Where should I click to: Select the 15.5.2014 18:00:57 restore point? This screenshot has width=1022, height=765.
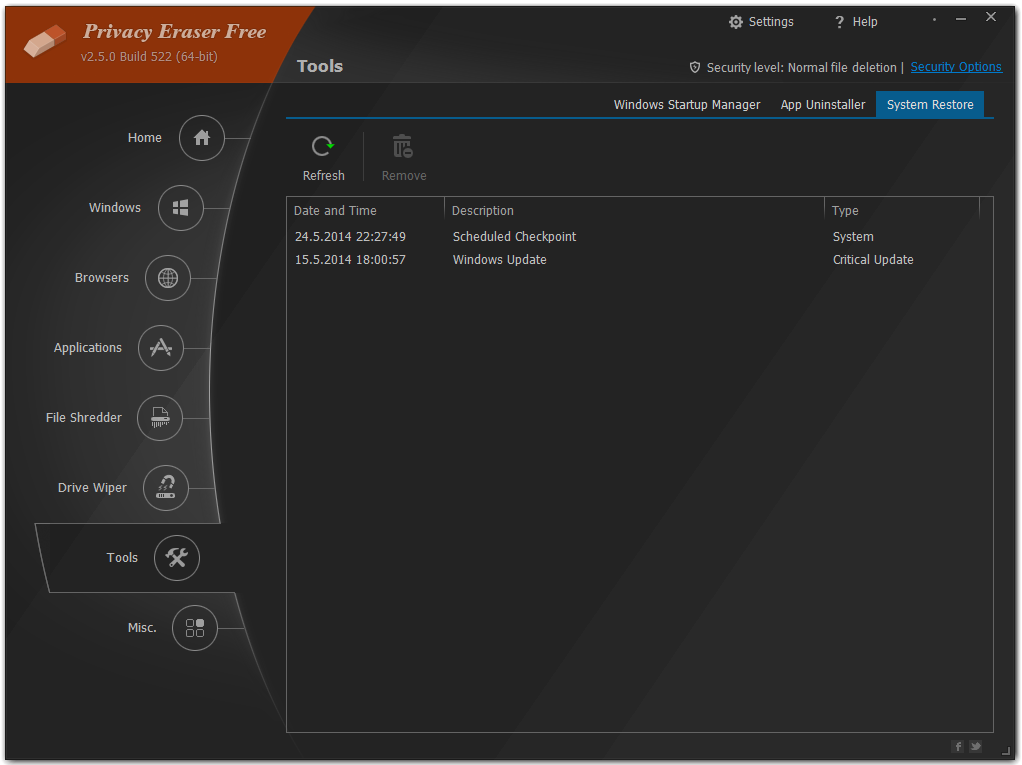tap(350, 260)
